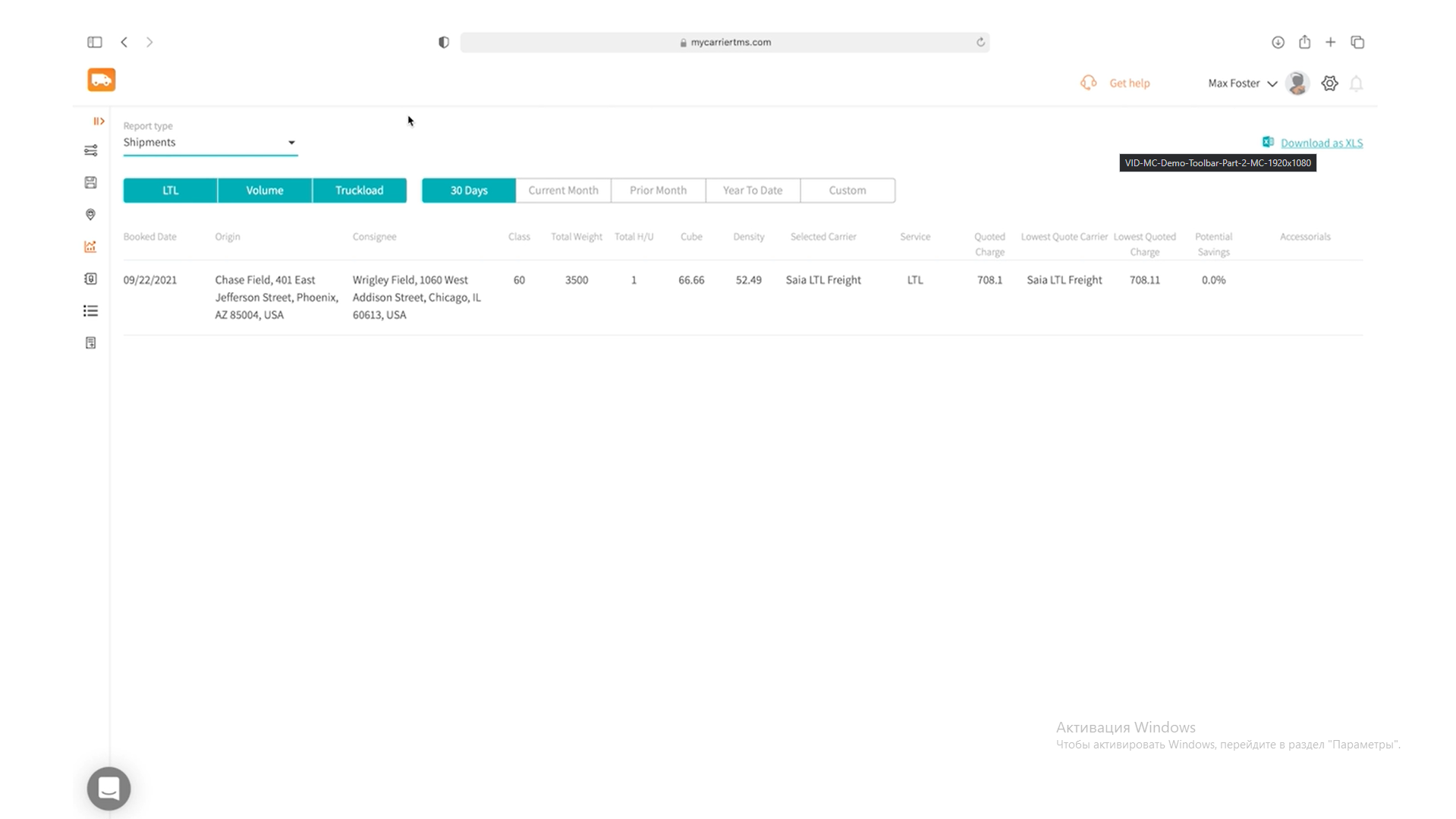
Task: Click the Potential Savings column header
Action: point(1213,244)
